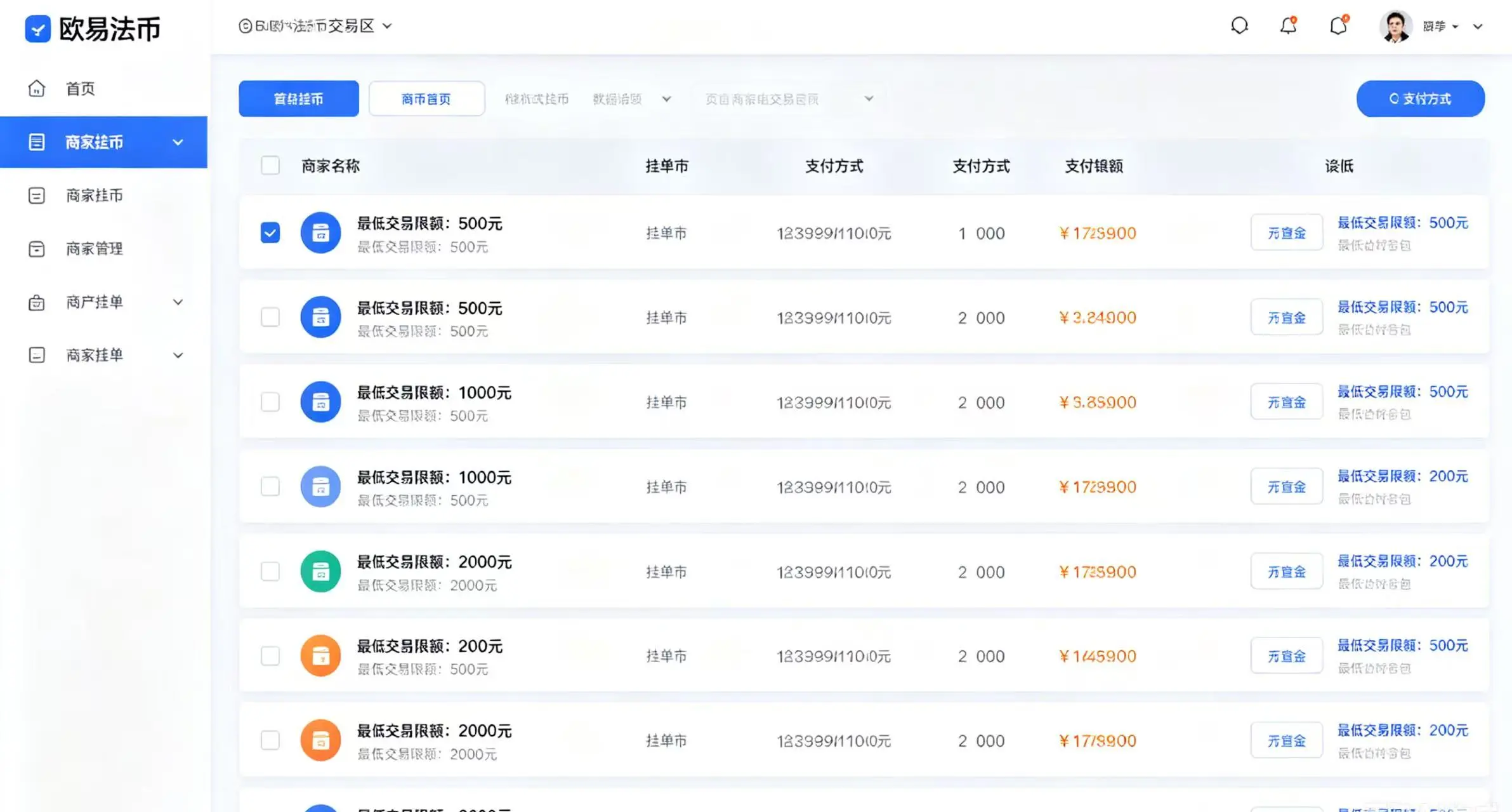Open 商户挂单 sidebar menu
Image resolution: width=1512 pixels, height=812 pixels.
coord(94,302)
